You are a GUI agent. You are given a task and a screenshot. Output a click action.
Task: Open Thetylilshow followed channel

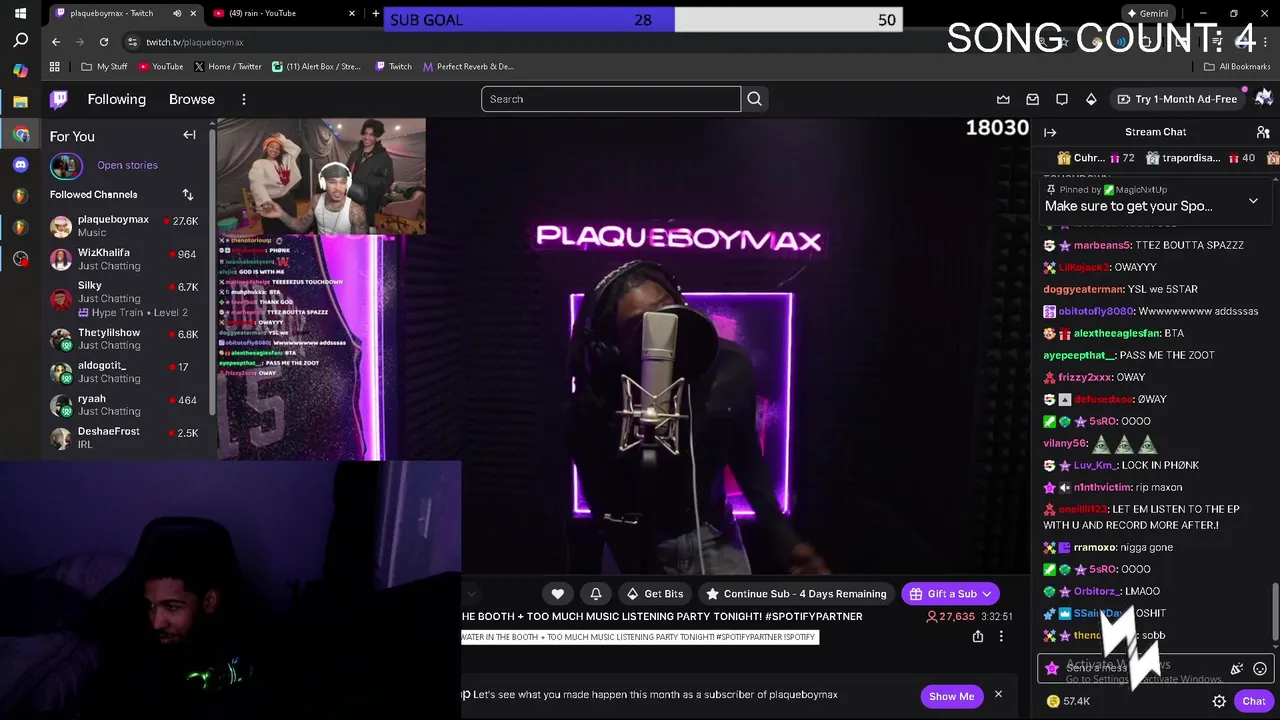[125, 339]
